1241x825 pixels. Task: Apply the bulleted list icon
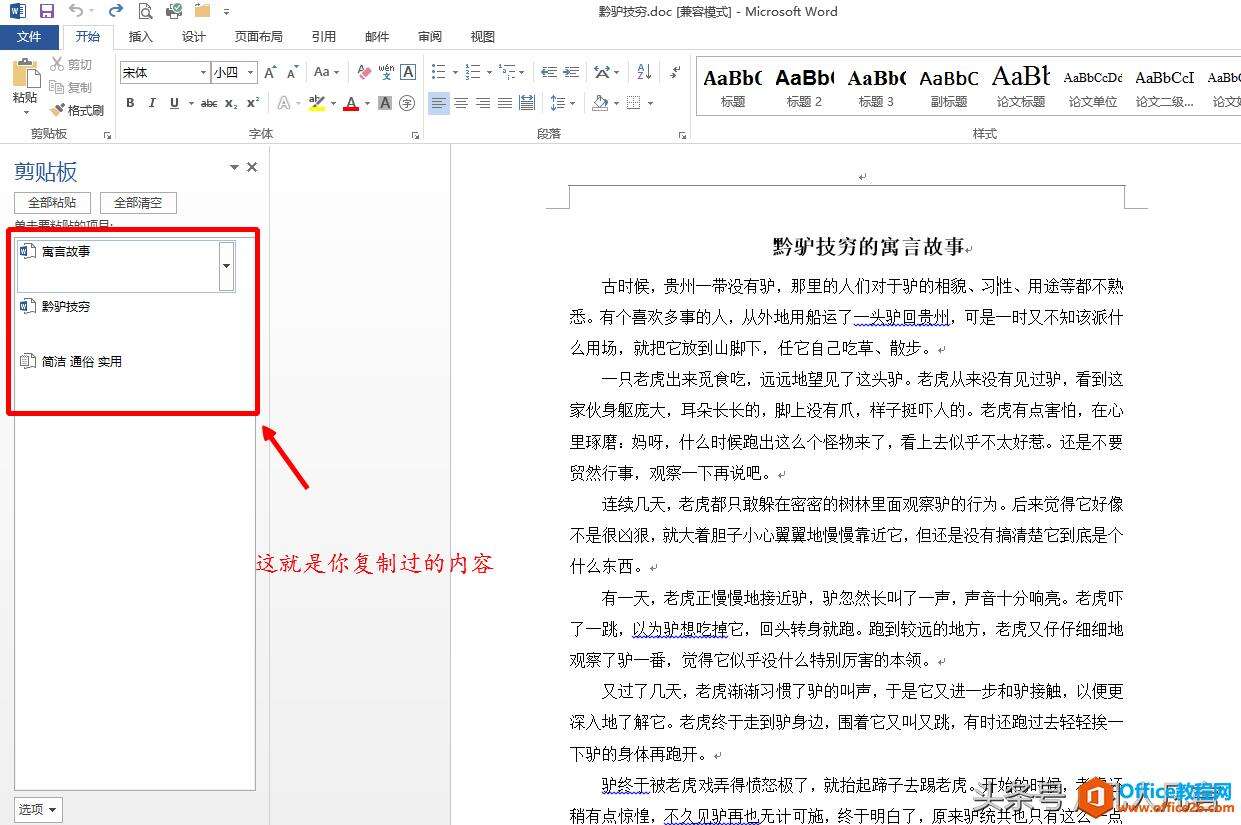[438, 72]
